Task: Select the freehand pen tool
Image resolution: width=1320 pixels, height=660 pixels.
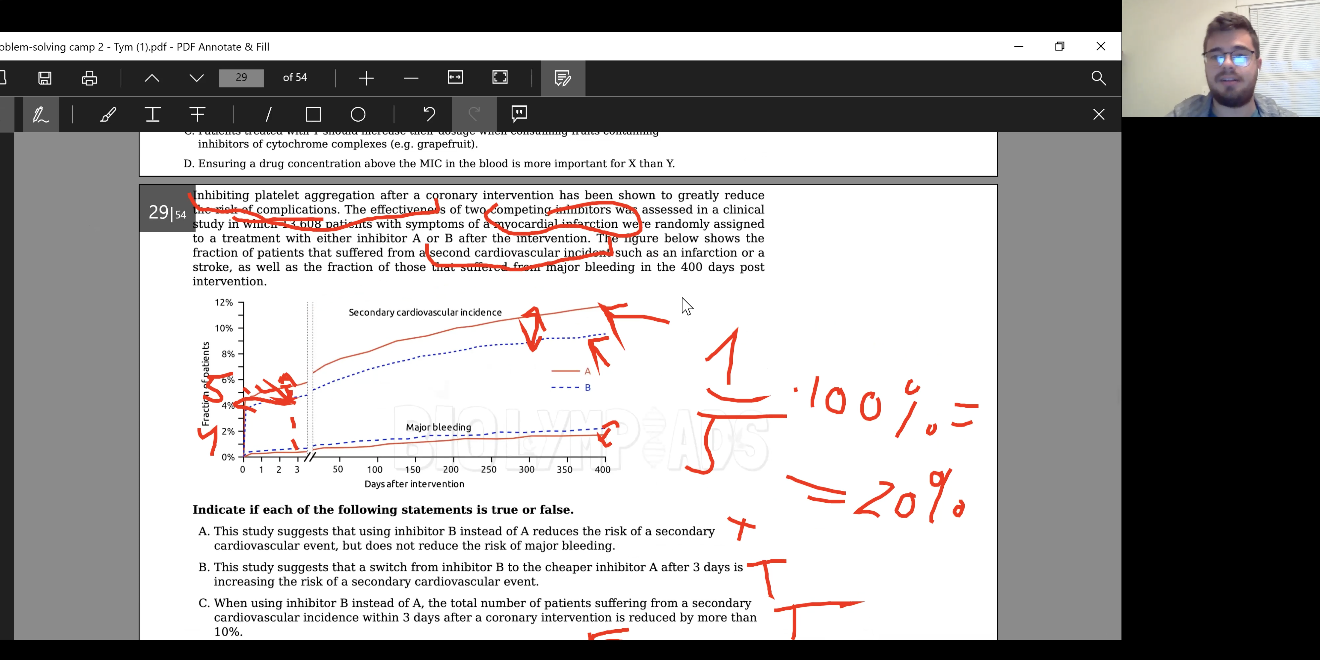Action: [x=40, y=114]
